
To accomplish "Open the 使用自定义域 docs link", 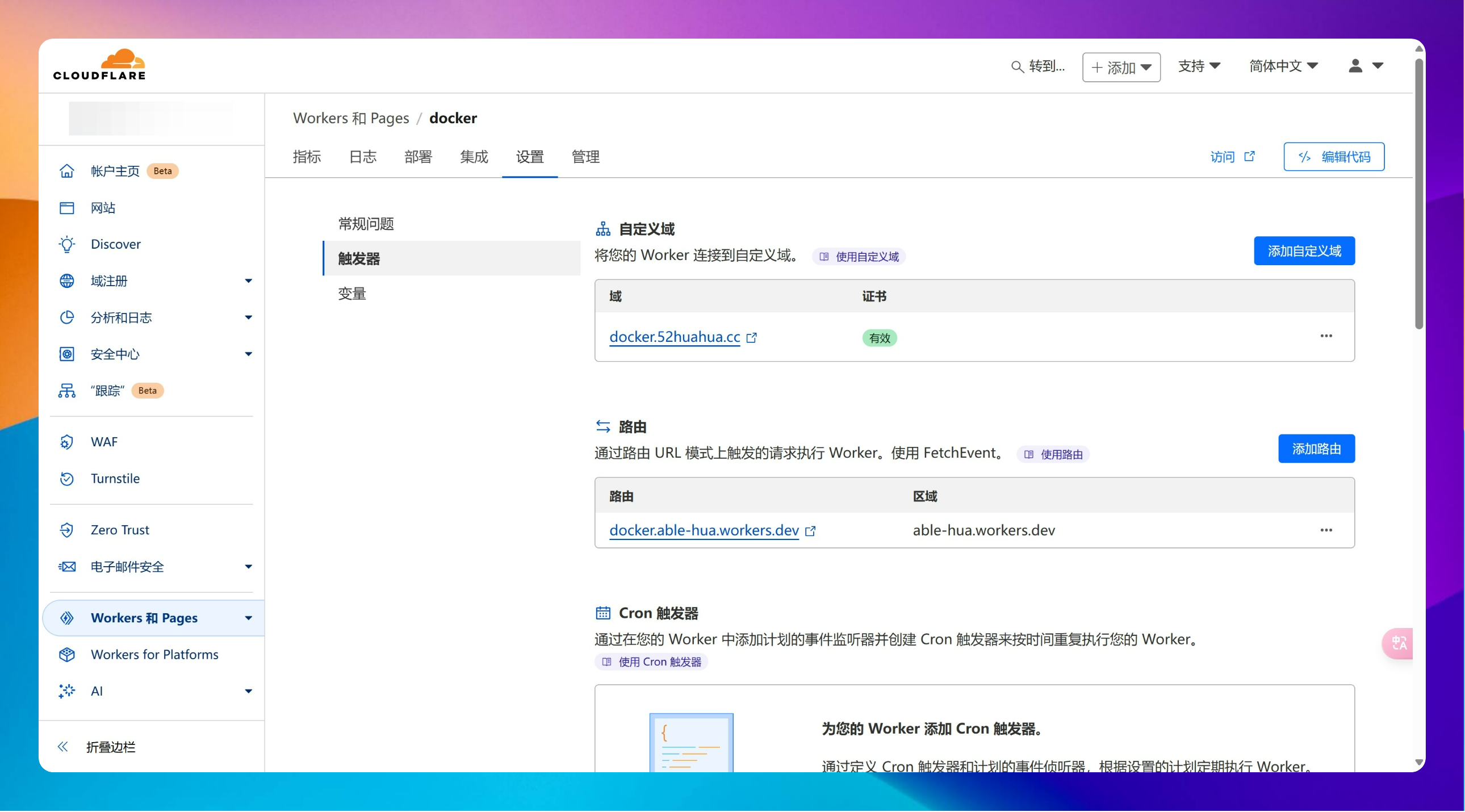I will 858,257.
